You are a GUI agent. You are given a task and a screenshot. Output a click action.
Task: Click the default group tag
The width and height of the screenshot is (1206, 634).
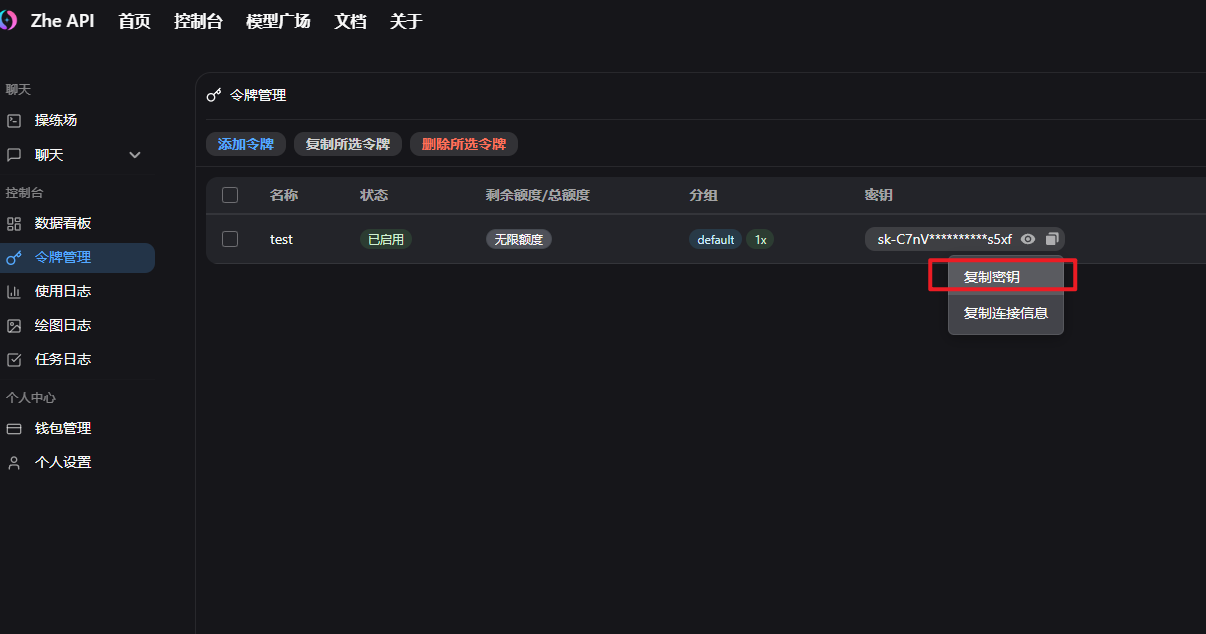tap(716, 239)
